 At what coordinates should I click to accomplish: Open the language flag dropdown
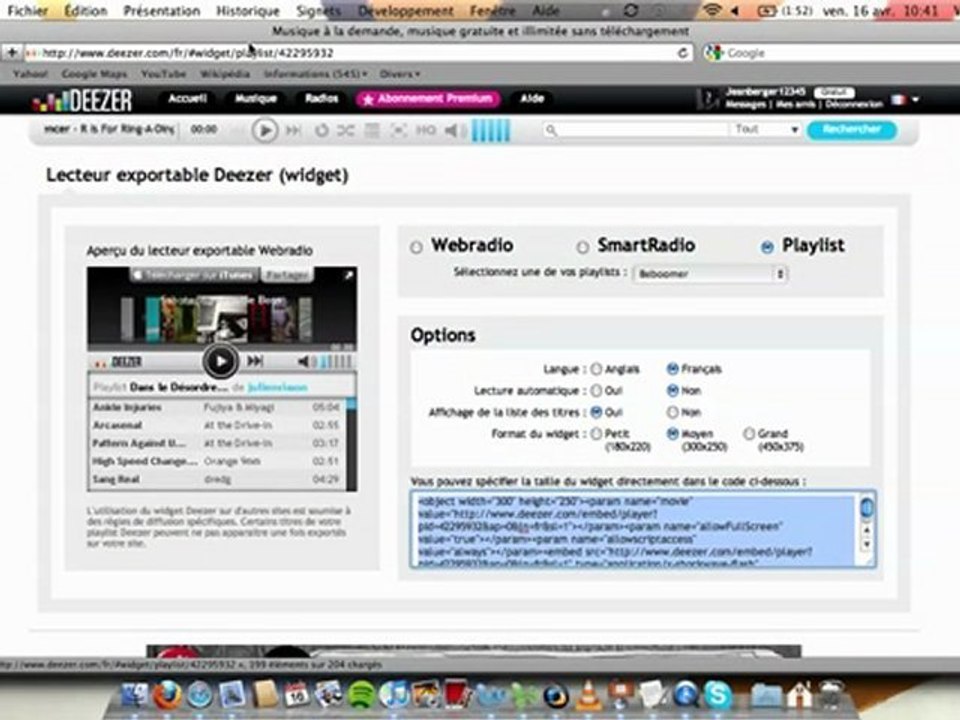click(906, 99)
